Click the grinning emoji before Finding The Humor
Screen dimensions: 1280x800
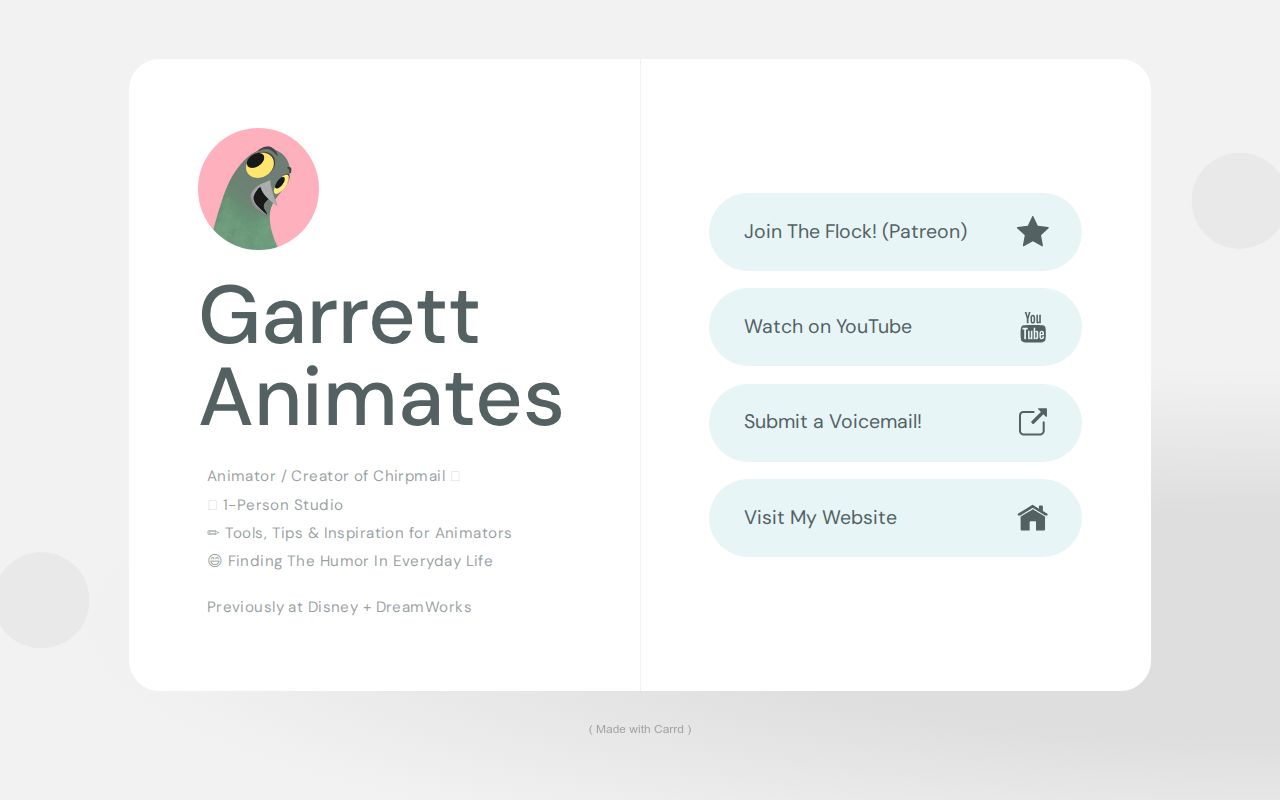tap(215, 561)
